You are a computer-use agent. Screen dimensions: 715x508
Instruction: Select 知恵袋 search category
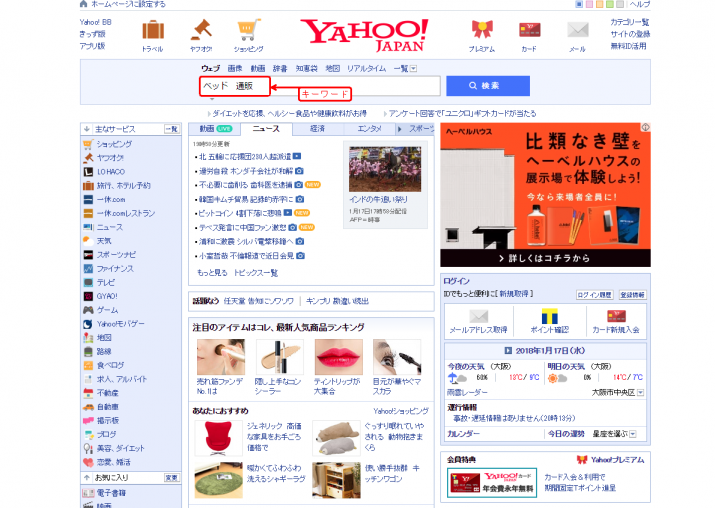306,68
